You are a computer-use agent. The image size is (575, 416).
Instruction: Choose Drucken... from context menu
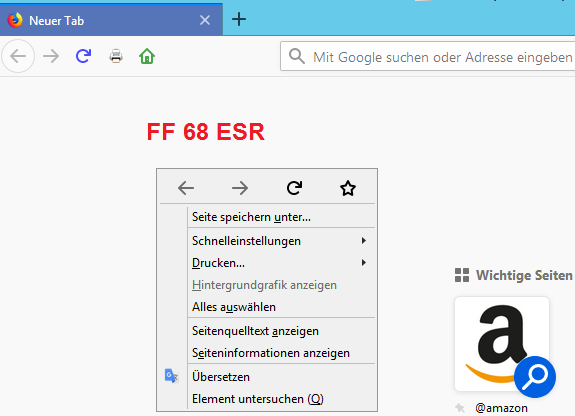(x=281, y=263)
